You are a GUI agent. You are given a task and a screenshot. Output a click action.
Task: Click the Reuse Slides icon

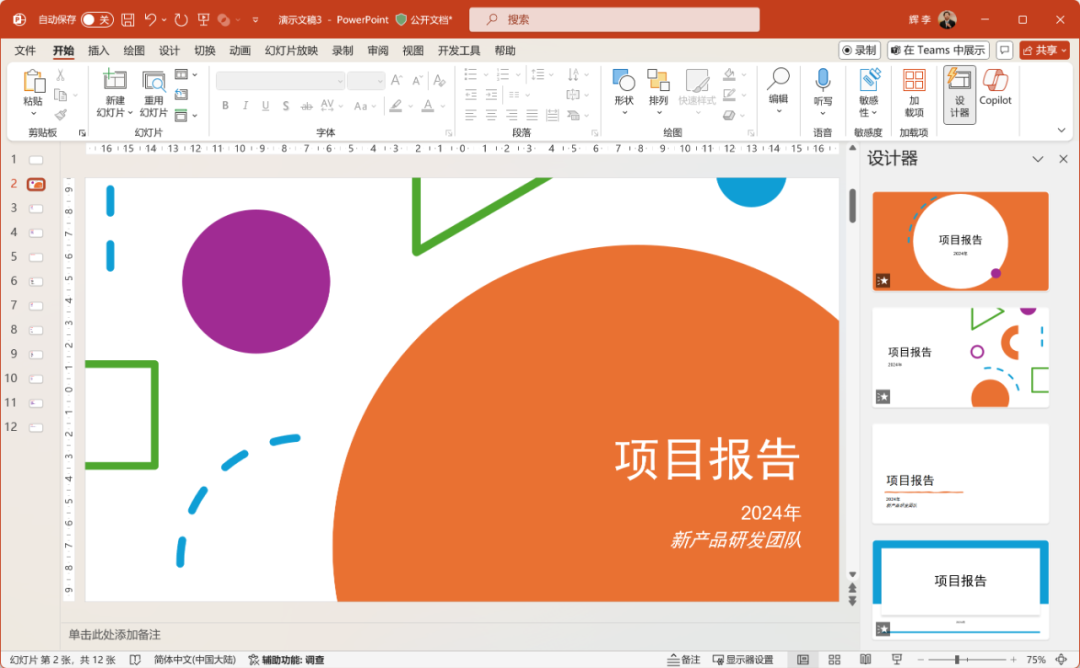pyautogui.click(x=154, y=81)
